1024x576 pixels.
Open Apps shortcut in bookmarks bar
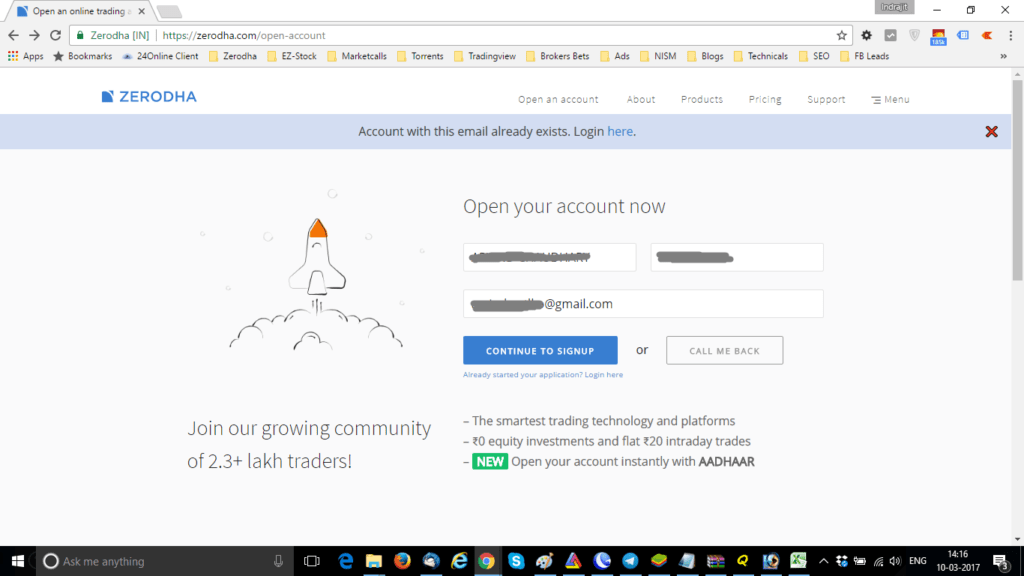(25, 56)
